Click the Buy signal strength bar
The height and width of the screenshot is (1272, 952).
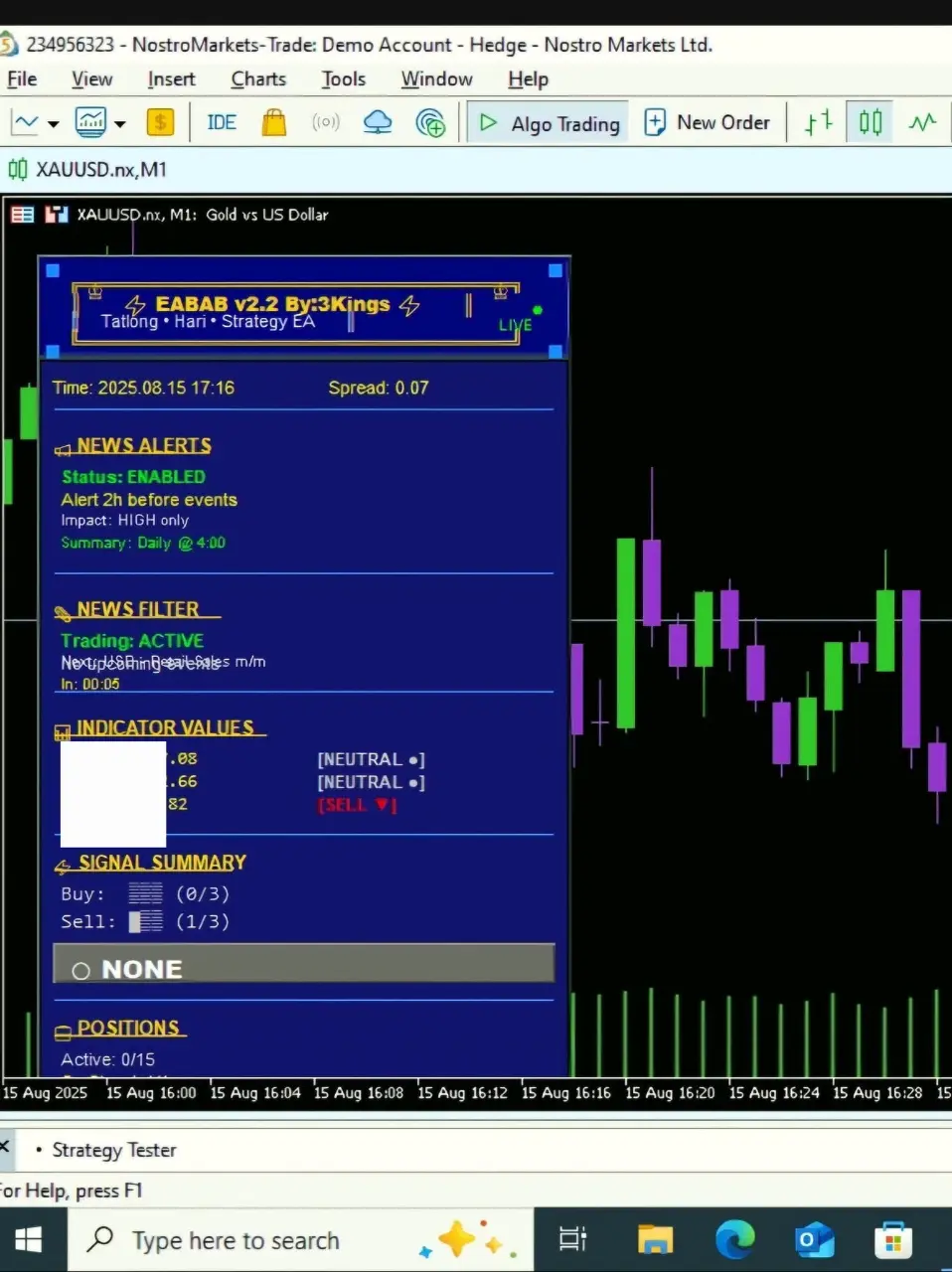pos(145,893)
